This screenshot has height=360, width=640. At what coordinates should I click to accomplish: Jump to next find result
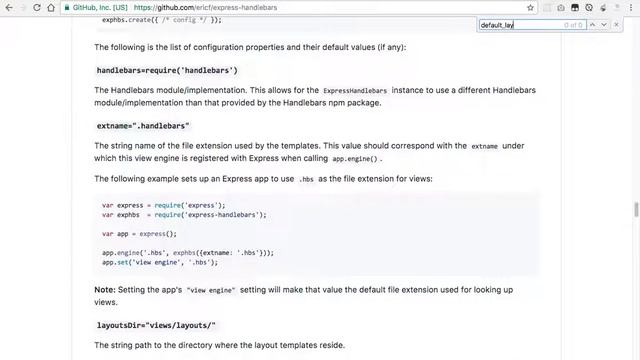coord(604,25)
